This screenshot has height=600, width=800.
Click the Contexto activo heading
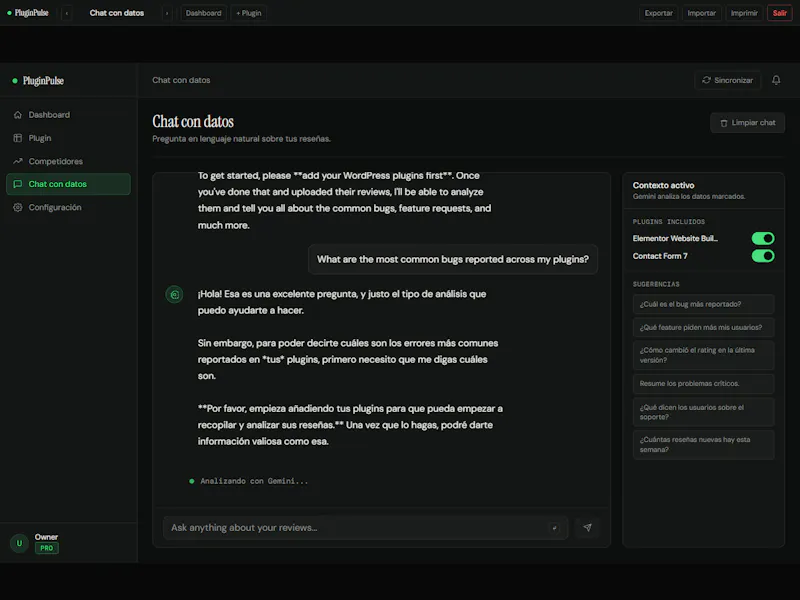tap(663, 185)
